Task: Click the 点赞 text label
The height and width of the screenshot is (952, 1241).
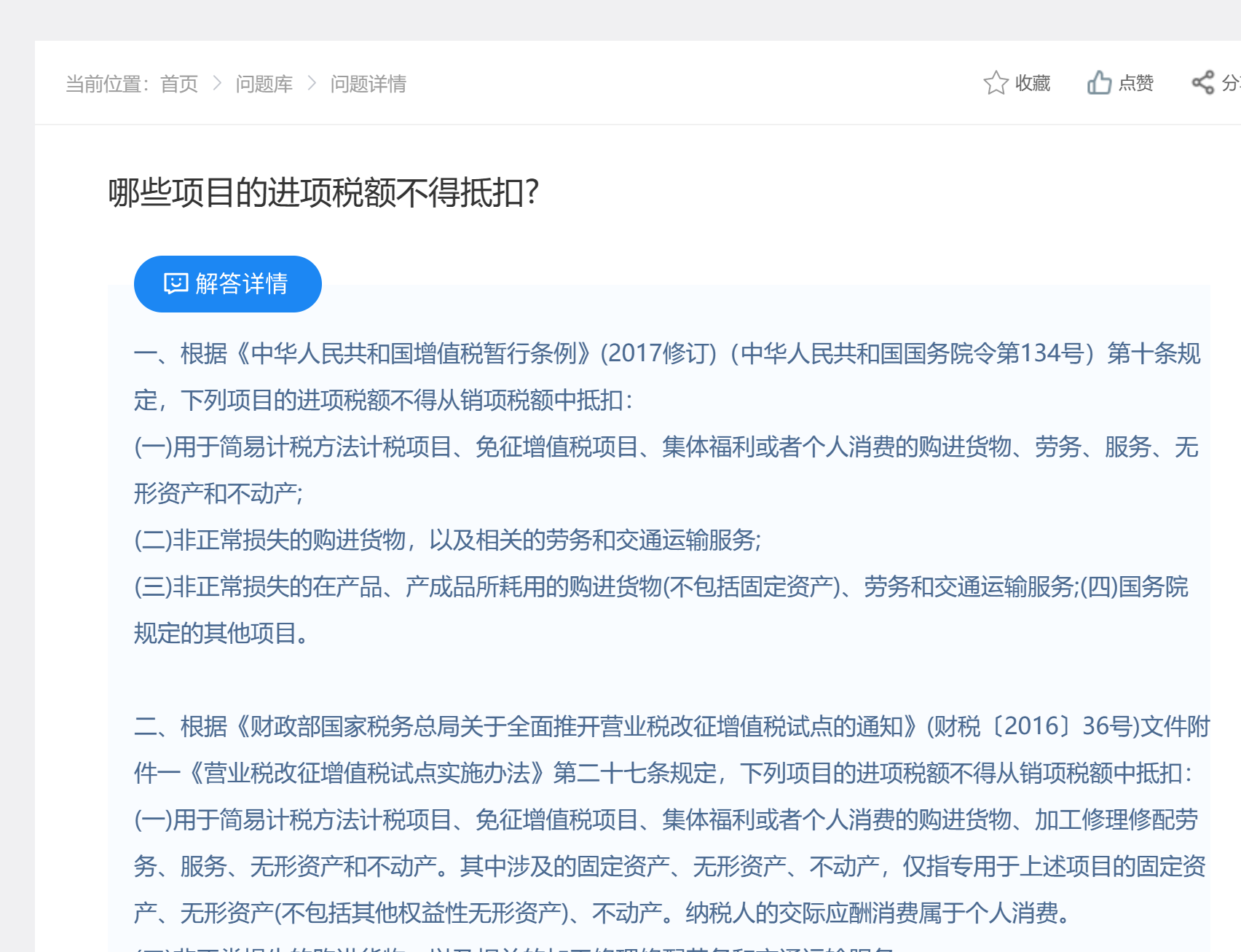Action: click(1136, 84)
